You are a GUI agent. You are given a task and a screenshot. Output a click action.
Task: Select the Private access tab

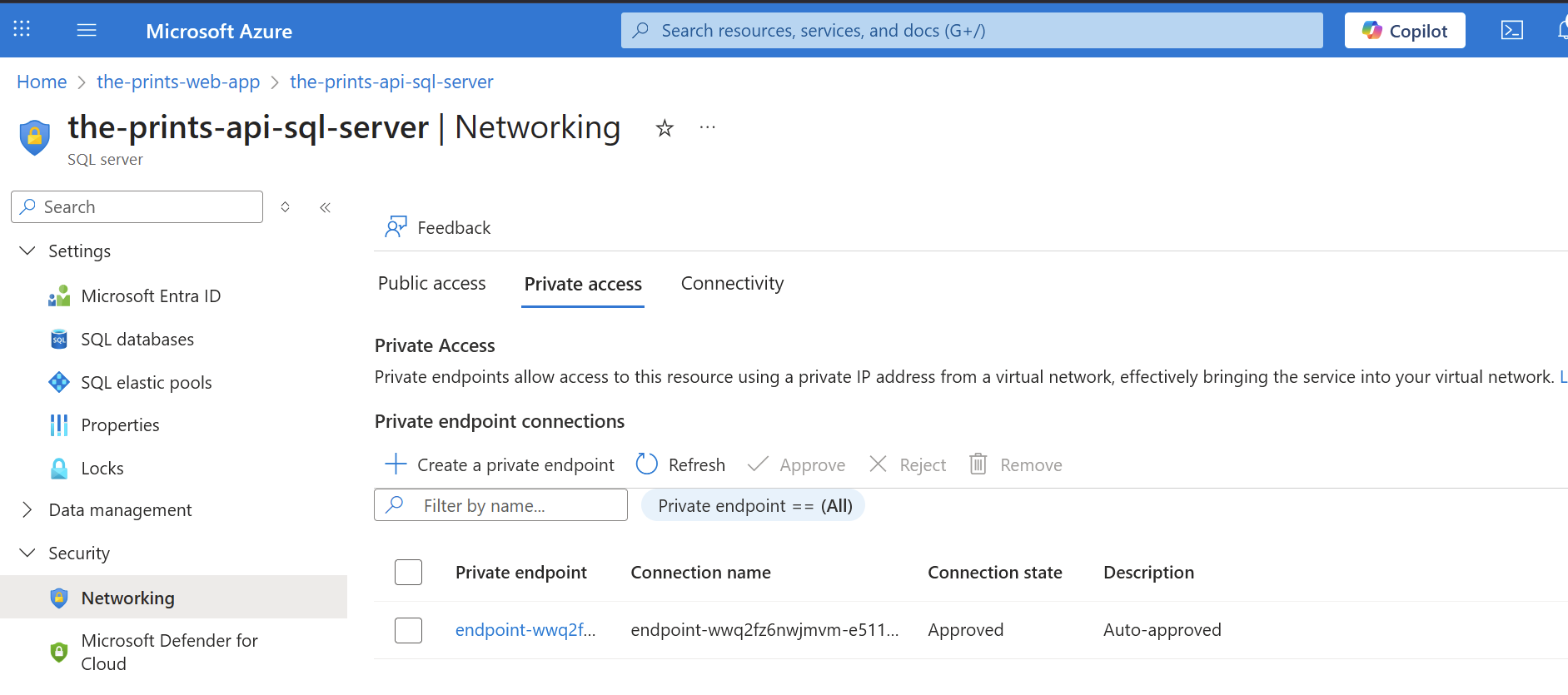tap(583, 284)
